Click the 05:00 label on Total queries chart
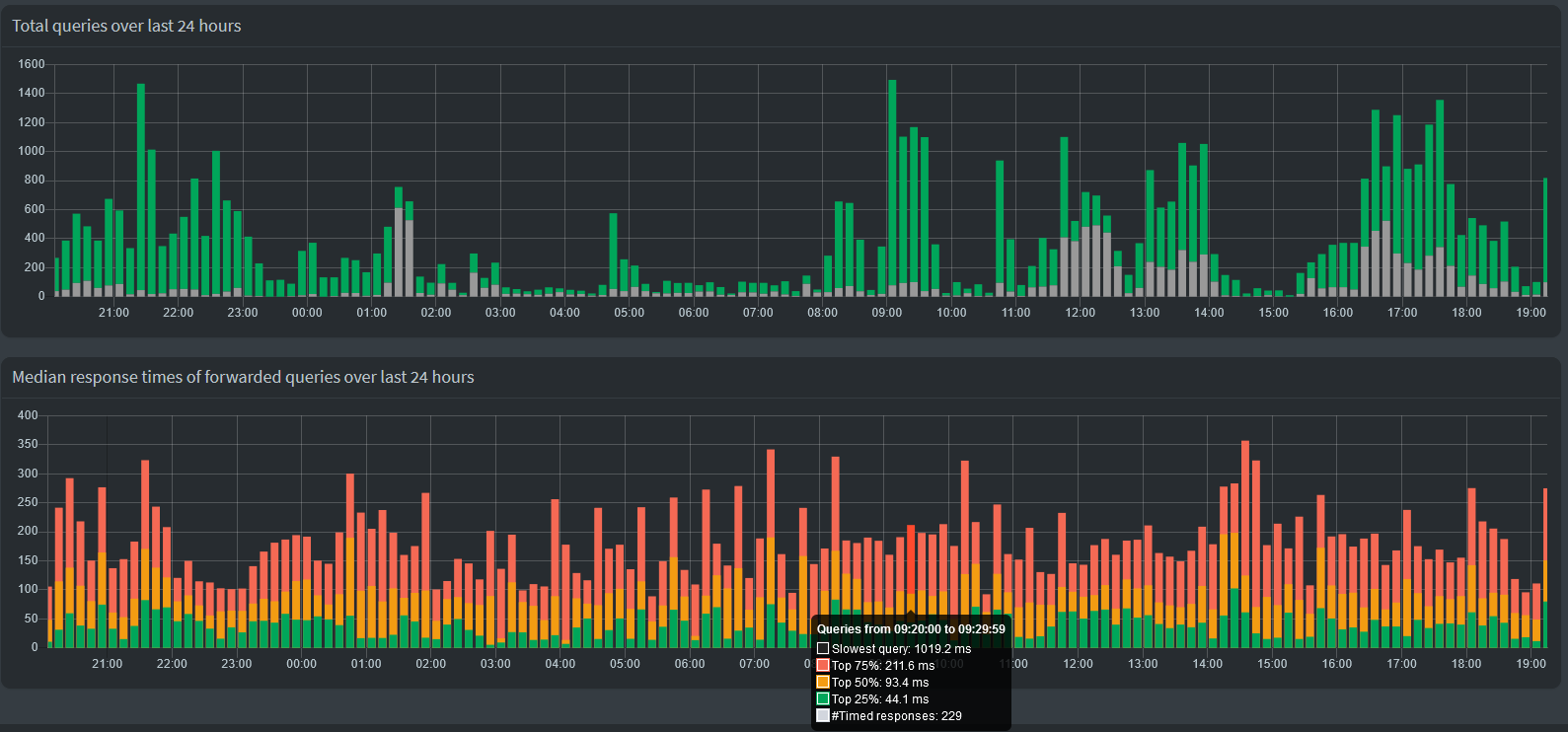Image resolution: width=1568 pixels, height=732 pixels. tap(629, 313)
